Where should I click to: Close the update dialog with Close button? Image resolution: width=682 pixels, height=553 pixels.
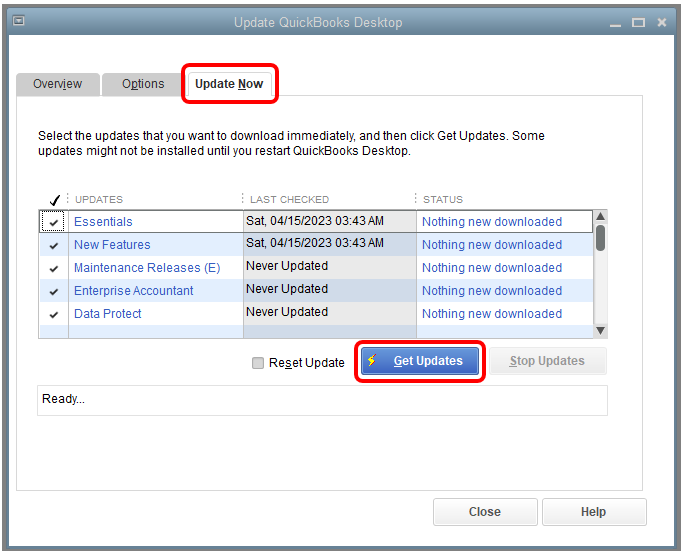[x=485, y=512]
